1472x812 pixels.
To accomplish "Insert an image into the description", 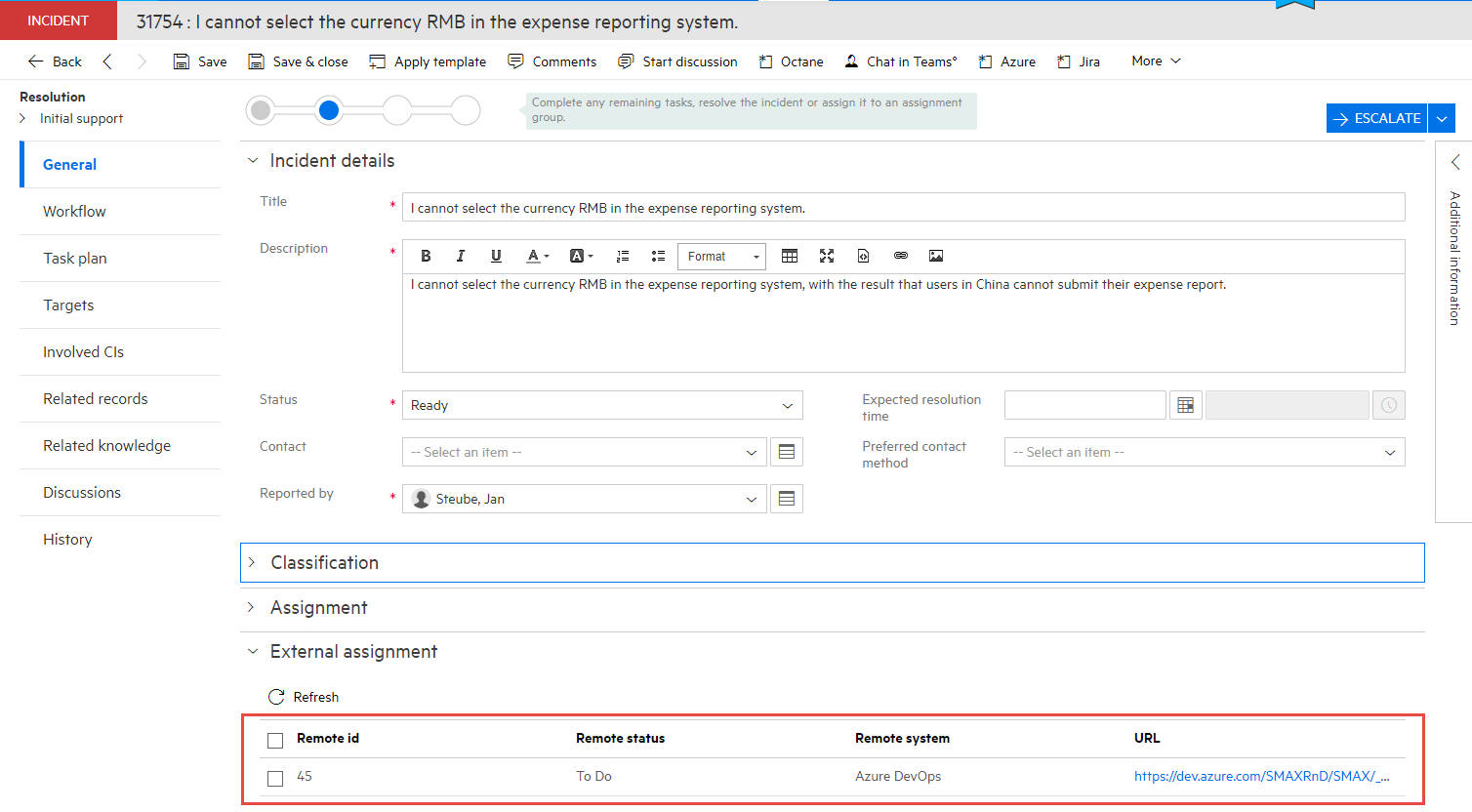I will [935, 256].
